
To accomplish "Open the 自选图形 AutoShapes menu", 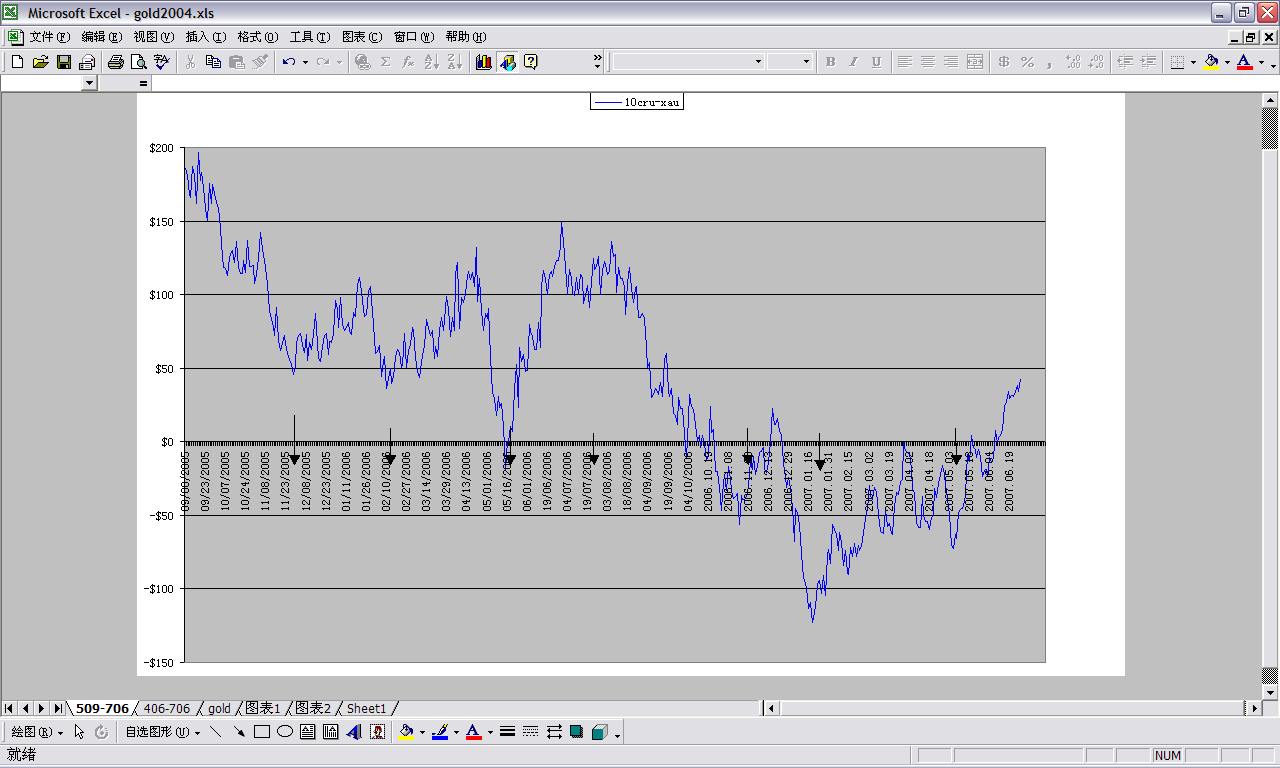I will pos(160,732).
